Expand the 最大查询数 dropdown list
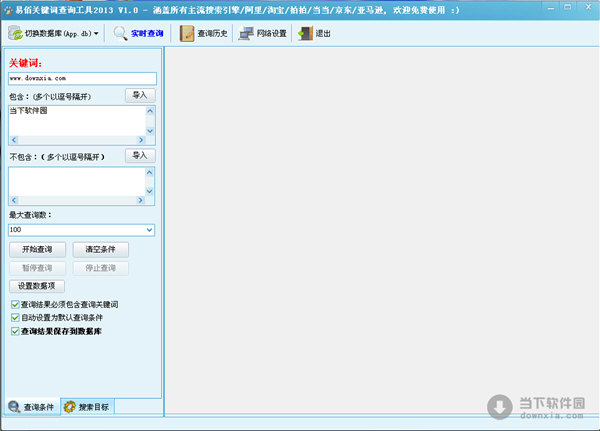 (x=150, y=230)
